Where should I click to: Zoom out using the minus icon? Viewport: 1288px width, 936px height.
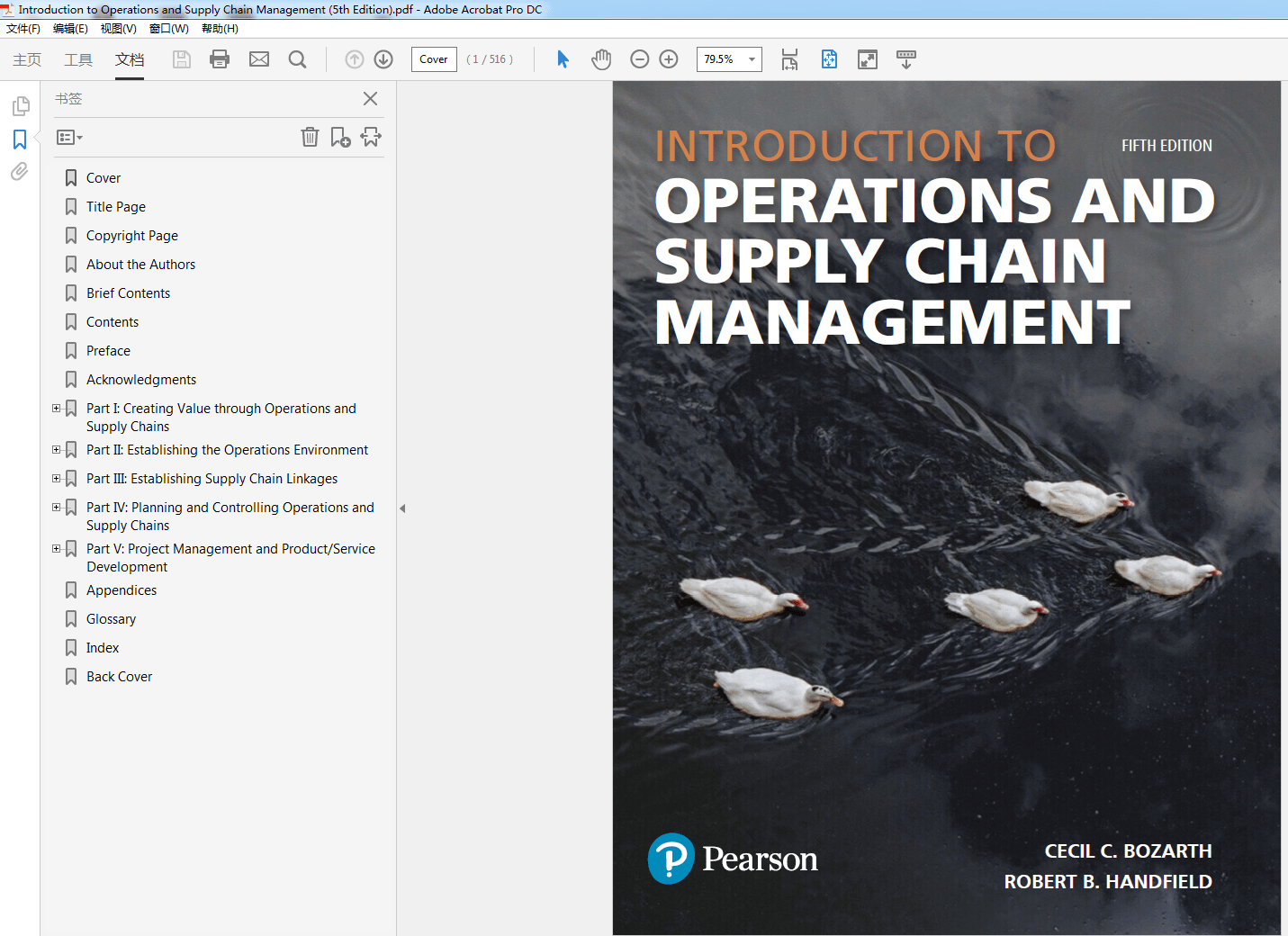639,58
